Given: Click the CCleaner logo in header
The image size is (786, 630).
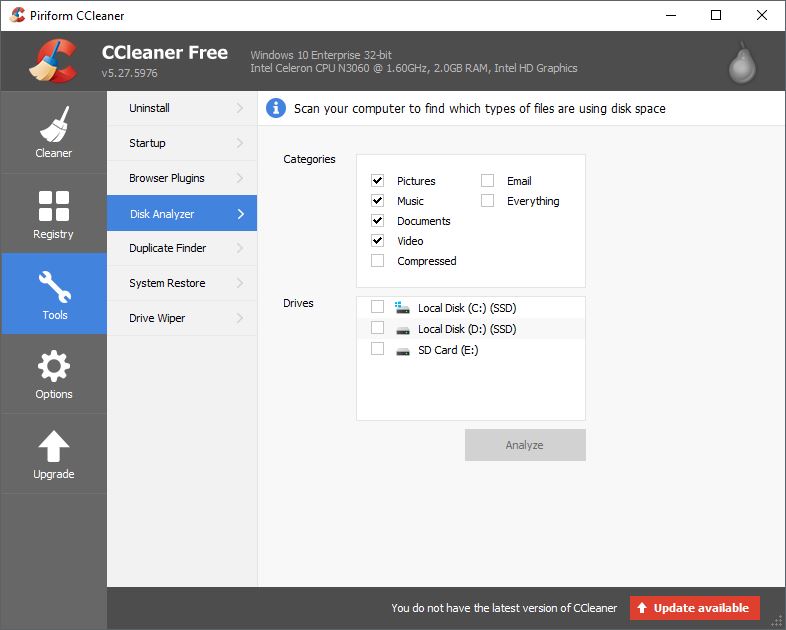Looking at the screenshot, I should [53, 61].
